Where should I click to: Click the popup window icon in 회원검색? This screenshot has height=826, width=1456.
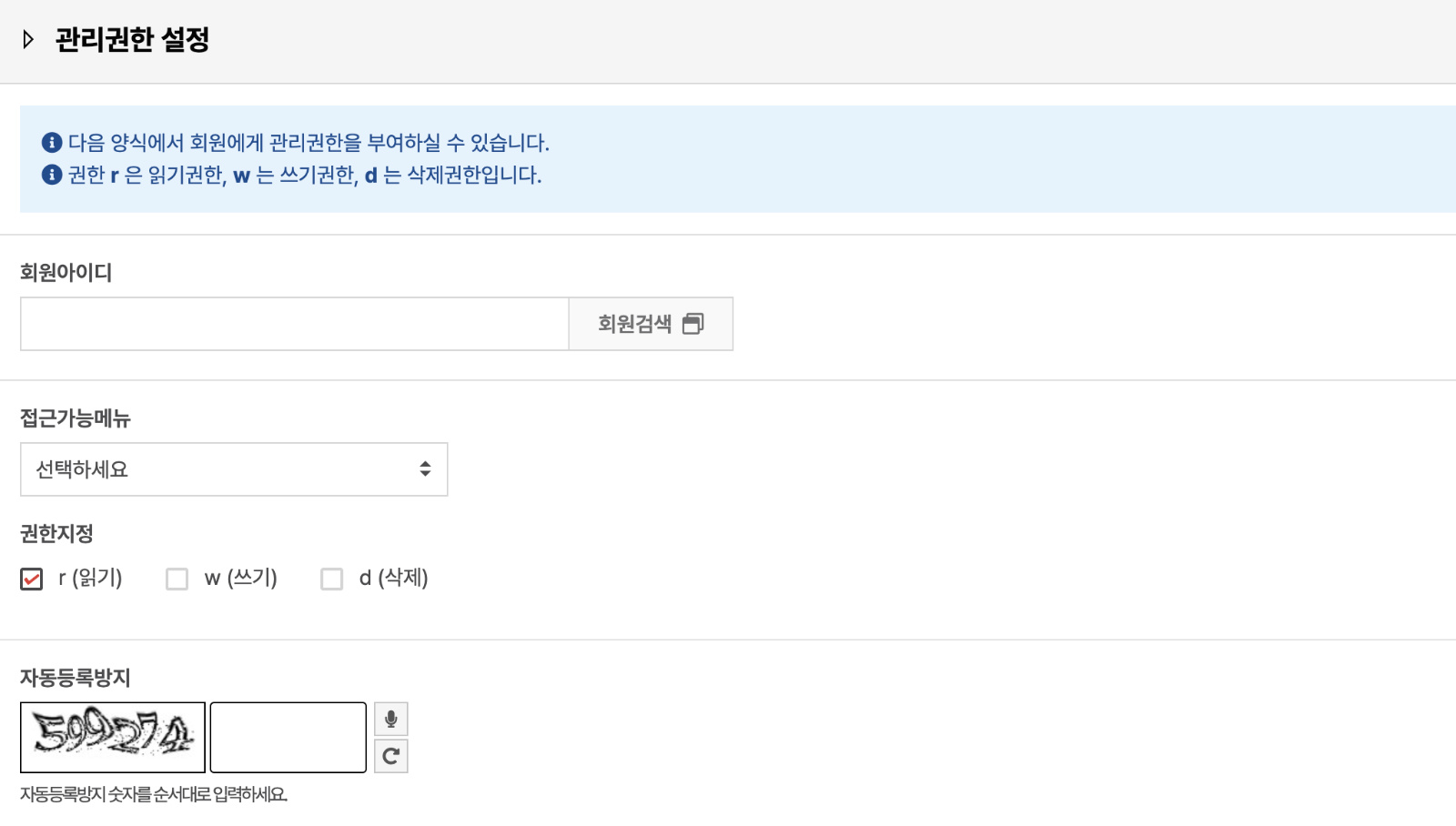coord(693,324)
